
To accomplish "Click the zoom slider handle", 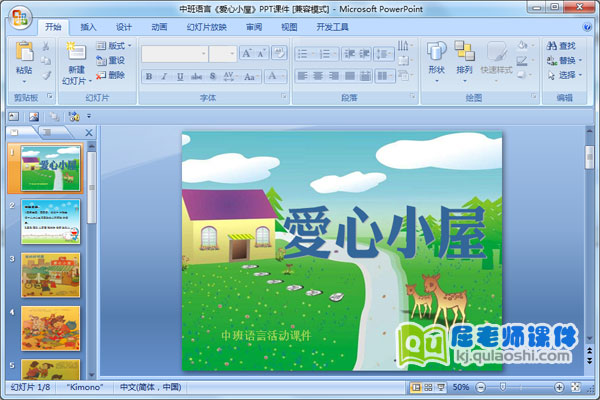I will 503,387.
